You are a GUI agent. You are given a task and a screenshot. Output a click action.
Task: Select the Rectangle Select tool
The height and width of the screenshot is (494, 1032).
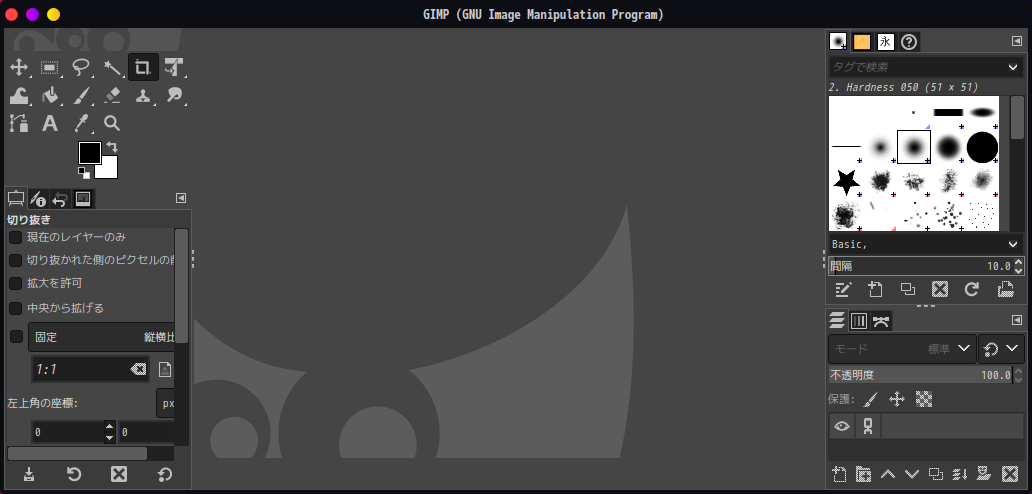[x=50, y=67]
